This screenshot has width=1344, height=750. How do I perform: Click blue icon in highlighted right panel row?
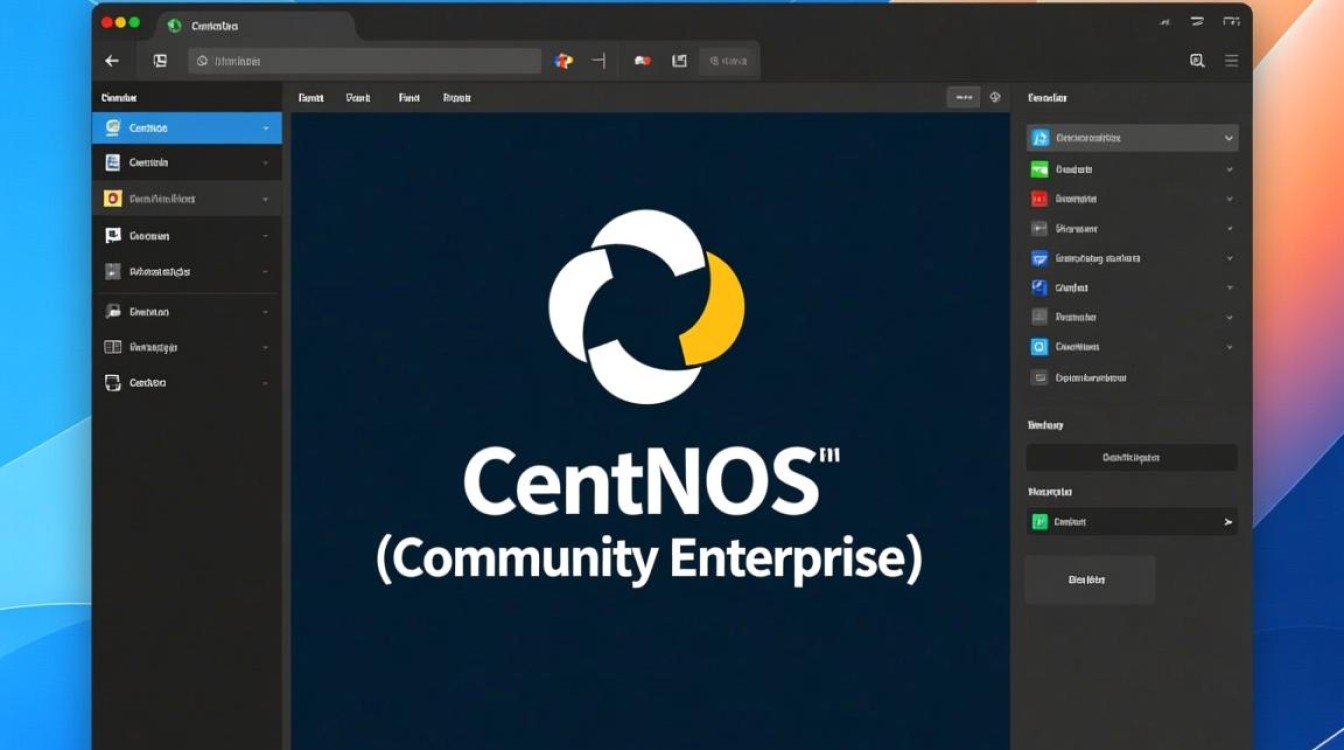pos(1040,138)
